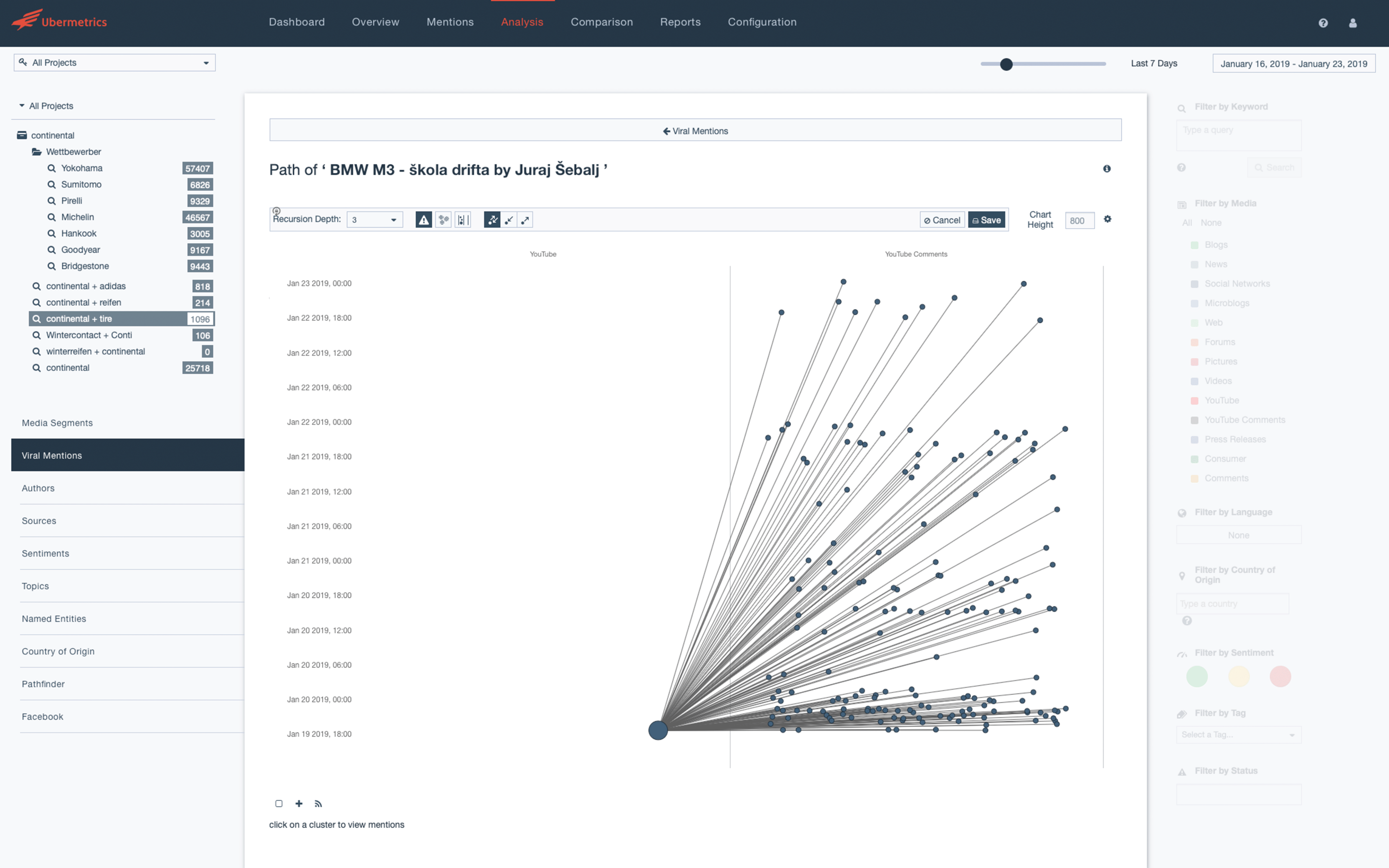Screen dimensions: 1389x868
Task: Toggle the Forums media filter
Action: (1195, 342)
